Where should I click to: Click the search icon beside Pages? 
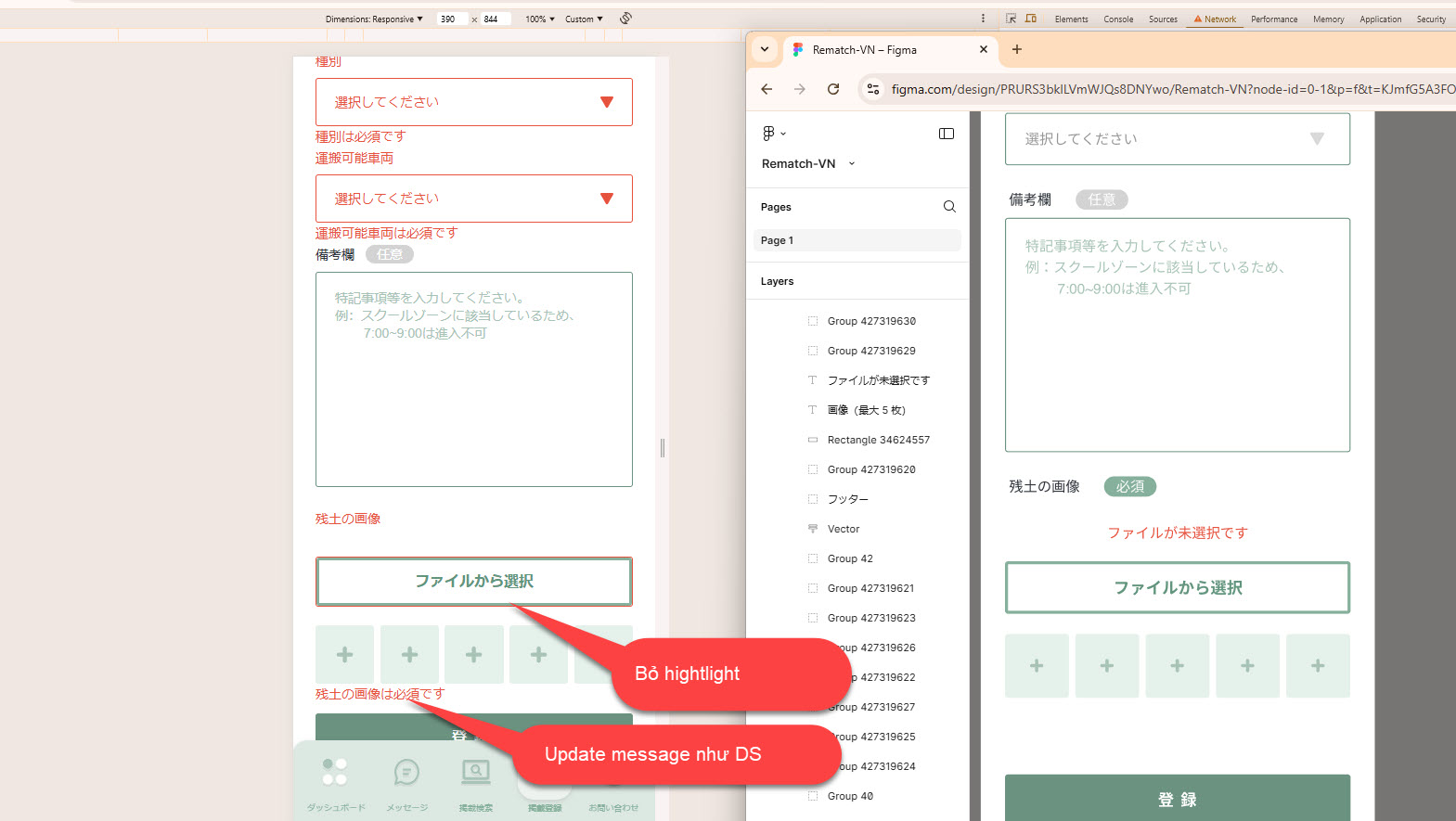tap(948, 207)
